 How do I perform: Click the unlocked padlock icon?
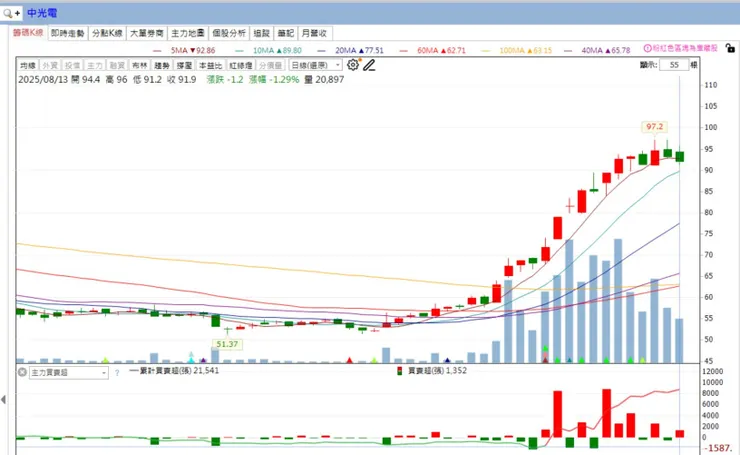pos(730,48)
